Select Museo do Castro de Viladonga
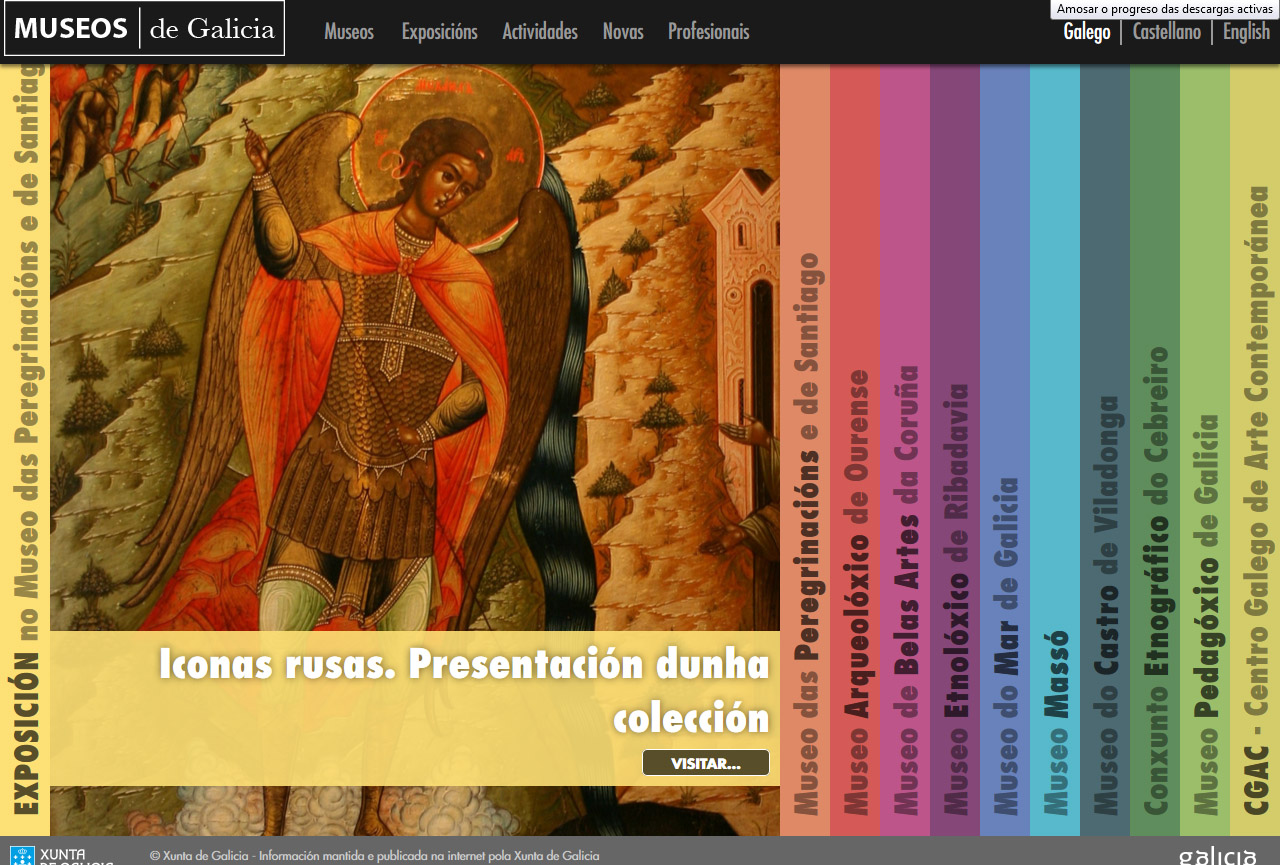The width and height of the screenshot is (1280, 865). (x=1105, y=450)
